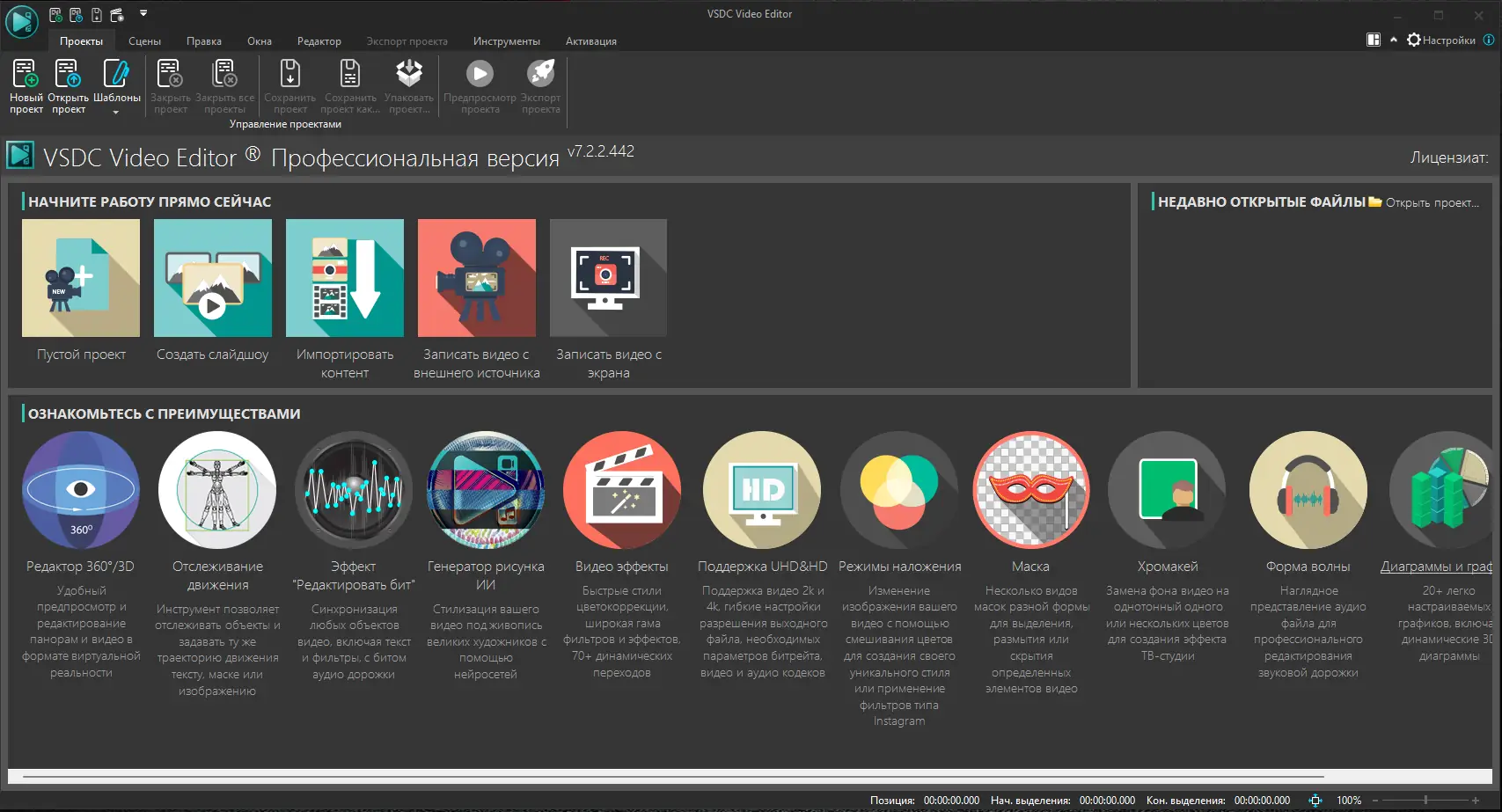Click the quick-access new project icon

tap(55, 14)
